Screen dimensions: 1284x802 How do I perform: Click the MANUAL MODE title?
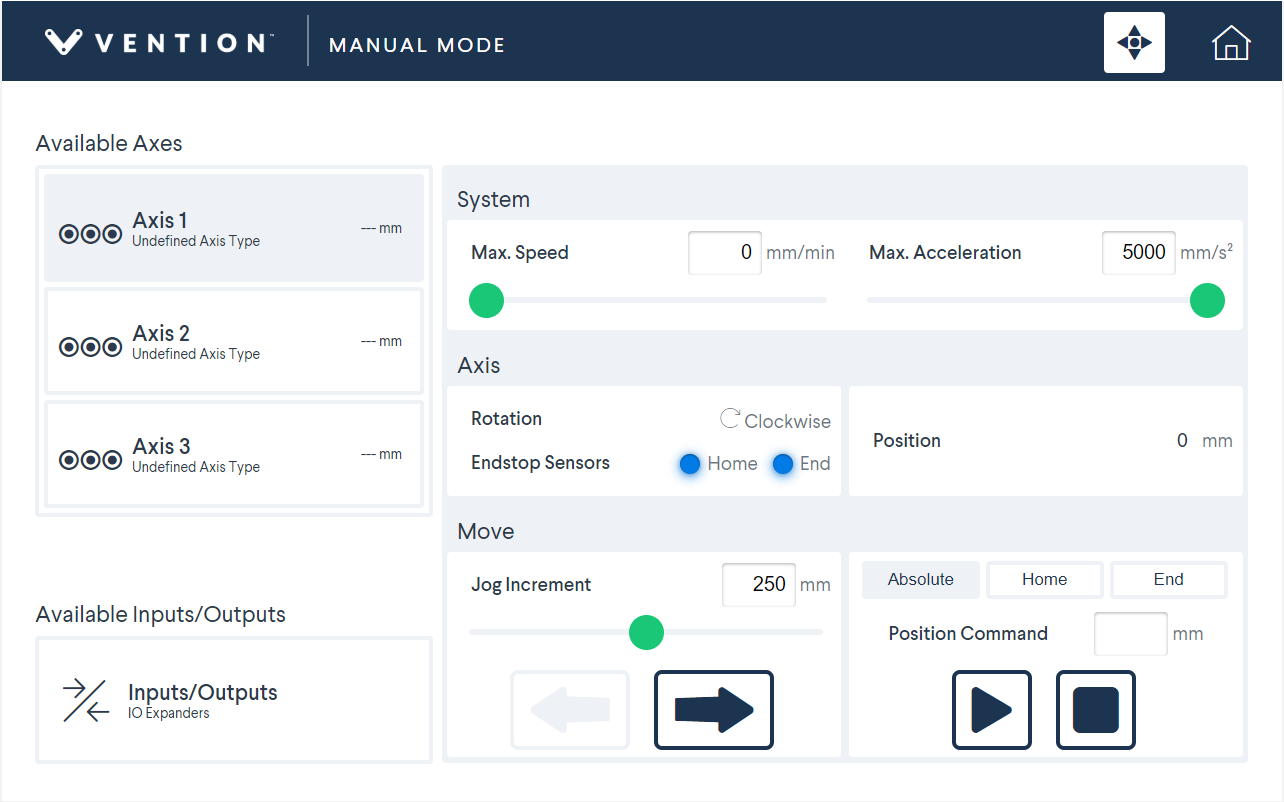pyautogui.click(x=417, y=45)
